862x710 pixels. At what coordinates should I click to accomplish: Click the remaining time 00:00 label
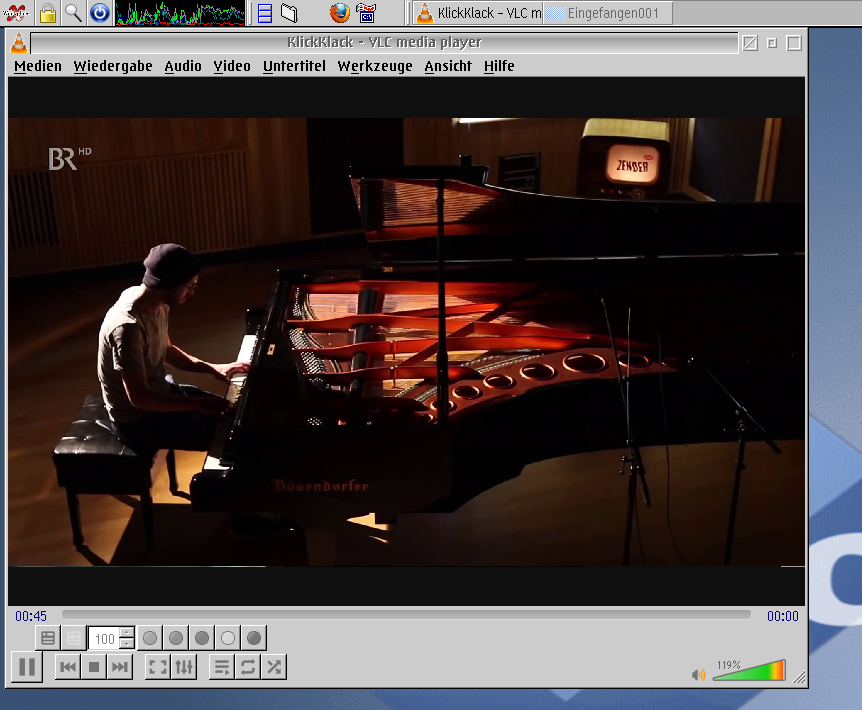pyautogui.click(x=783, y=616)
